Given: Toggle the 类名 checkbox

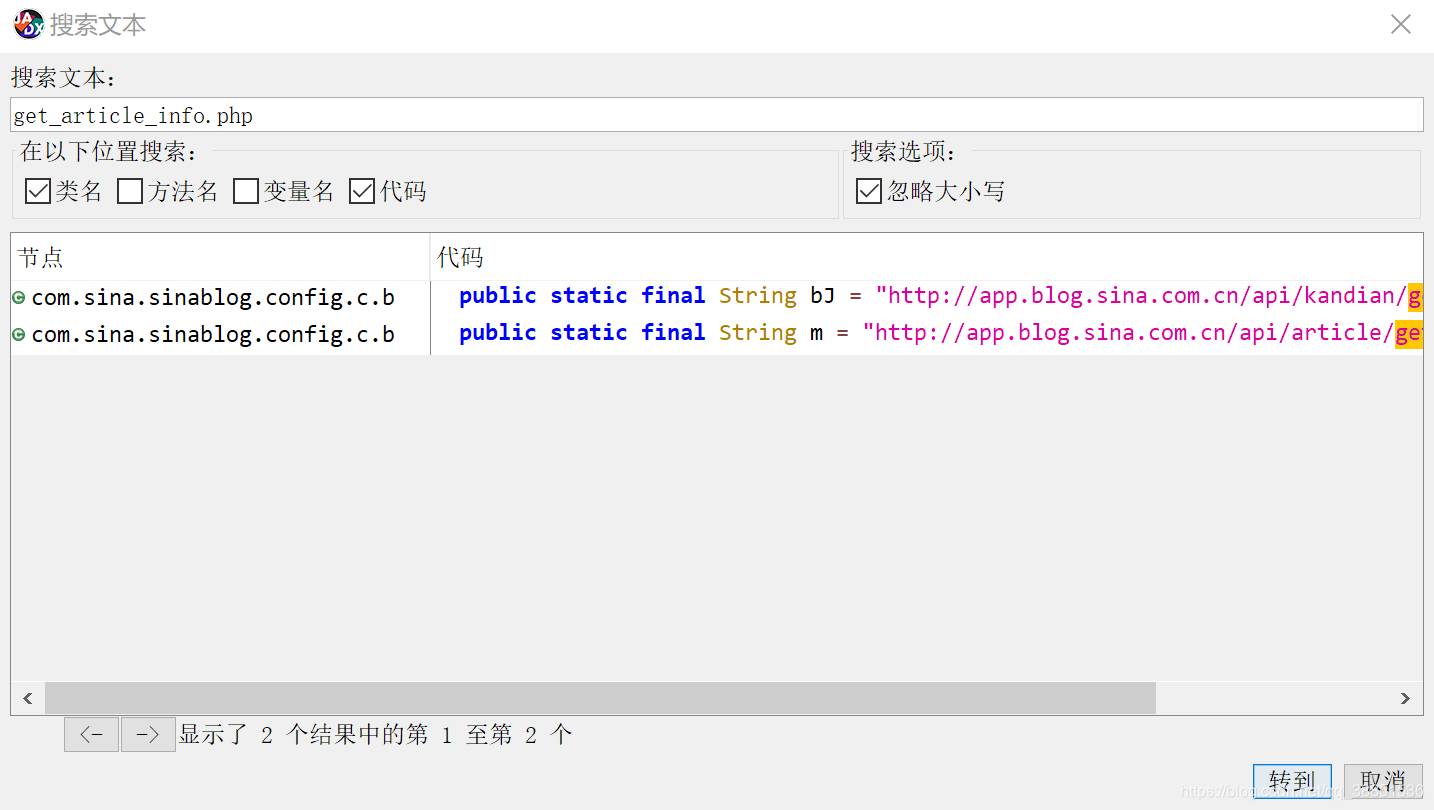Looking at the screenshot, I should [x=38, y=191].
